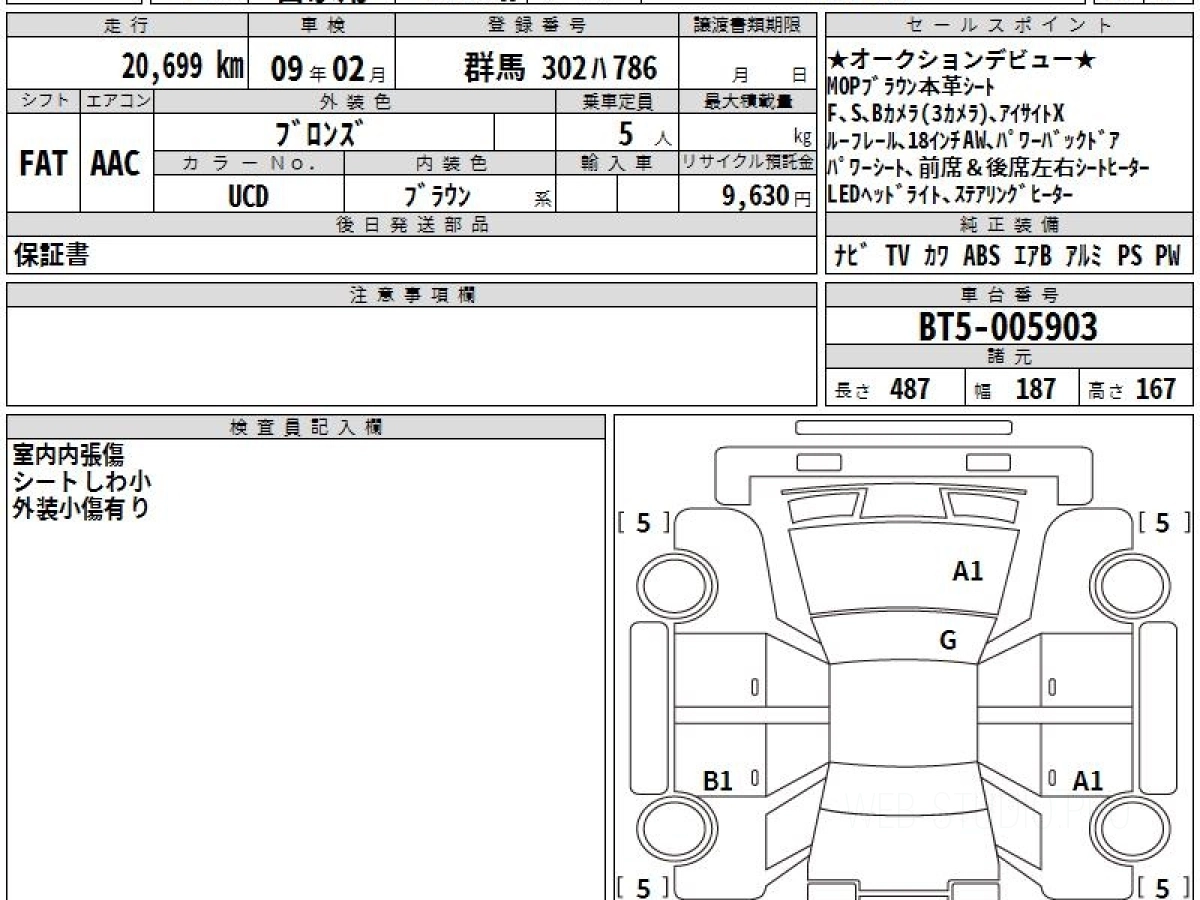Select the パワーシート seat heater line
The width and height of the screenshot is (1200, 900).
(989, 167)
